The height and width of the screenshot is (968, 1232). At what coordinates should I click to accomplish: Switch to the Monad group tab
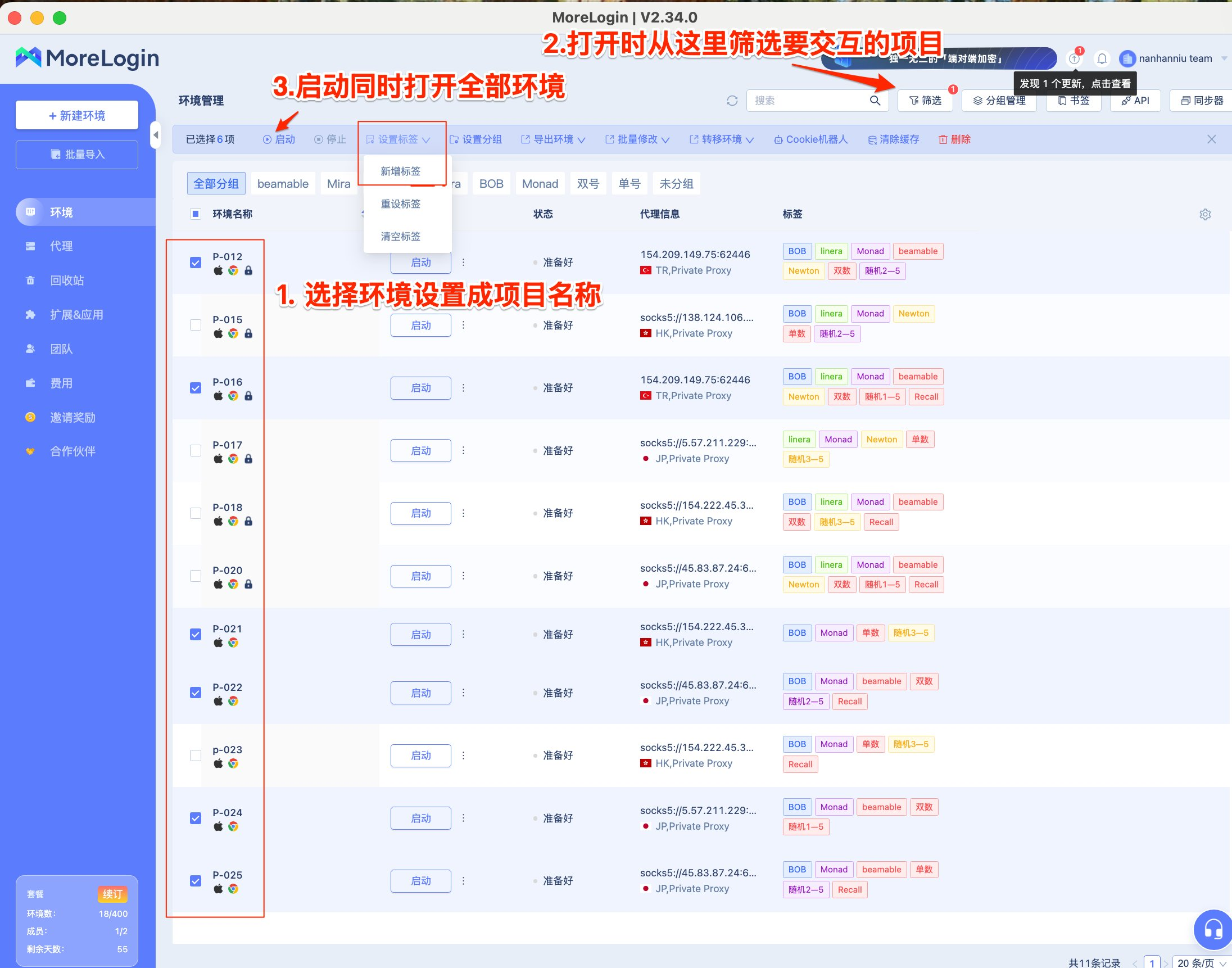[x=540, y=184]
